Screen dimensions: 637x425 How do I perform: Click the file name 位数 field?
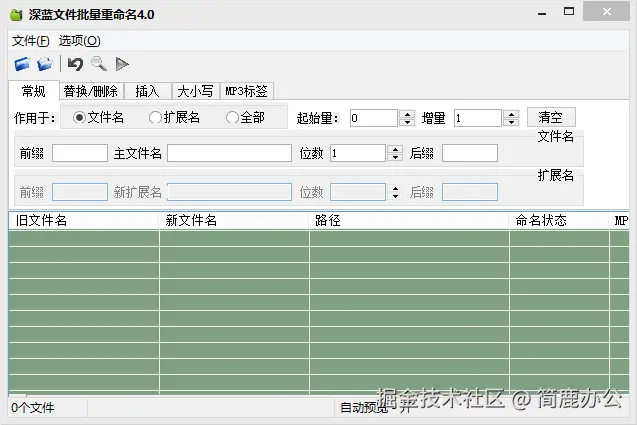358,153
